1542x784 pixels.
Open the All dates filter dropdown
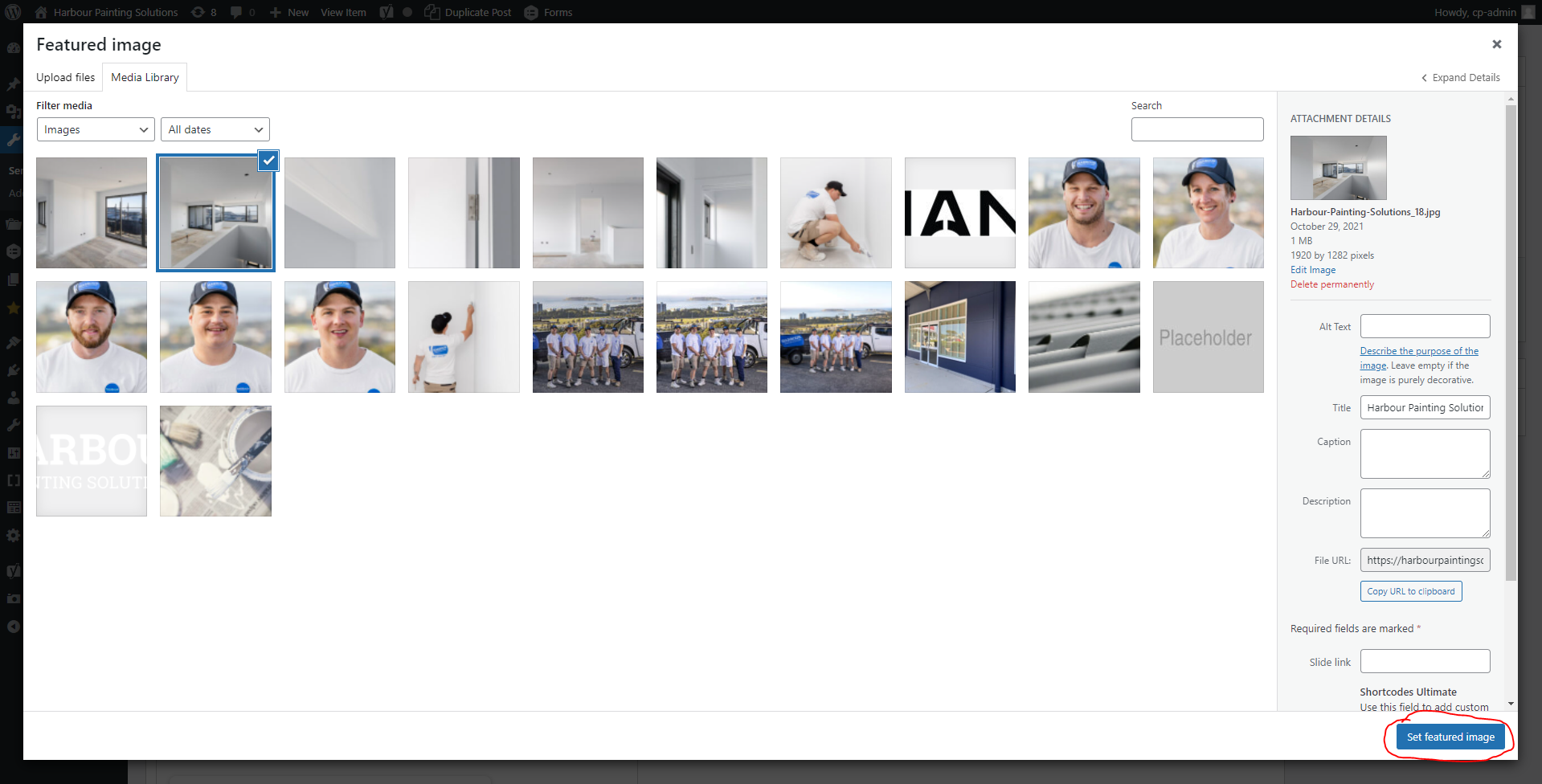pos(215,129)
